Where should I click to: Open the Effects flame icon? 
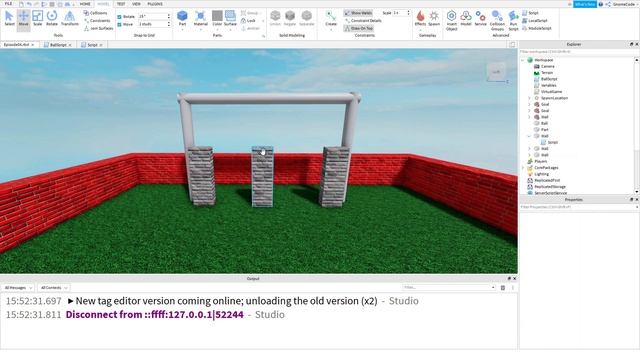(420, 16)
